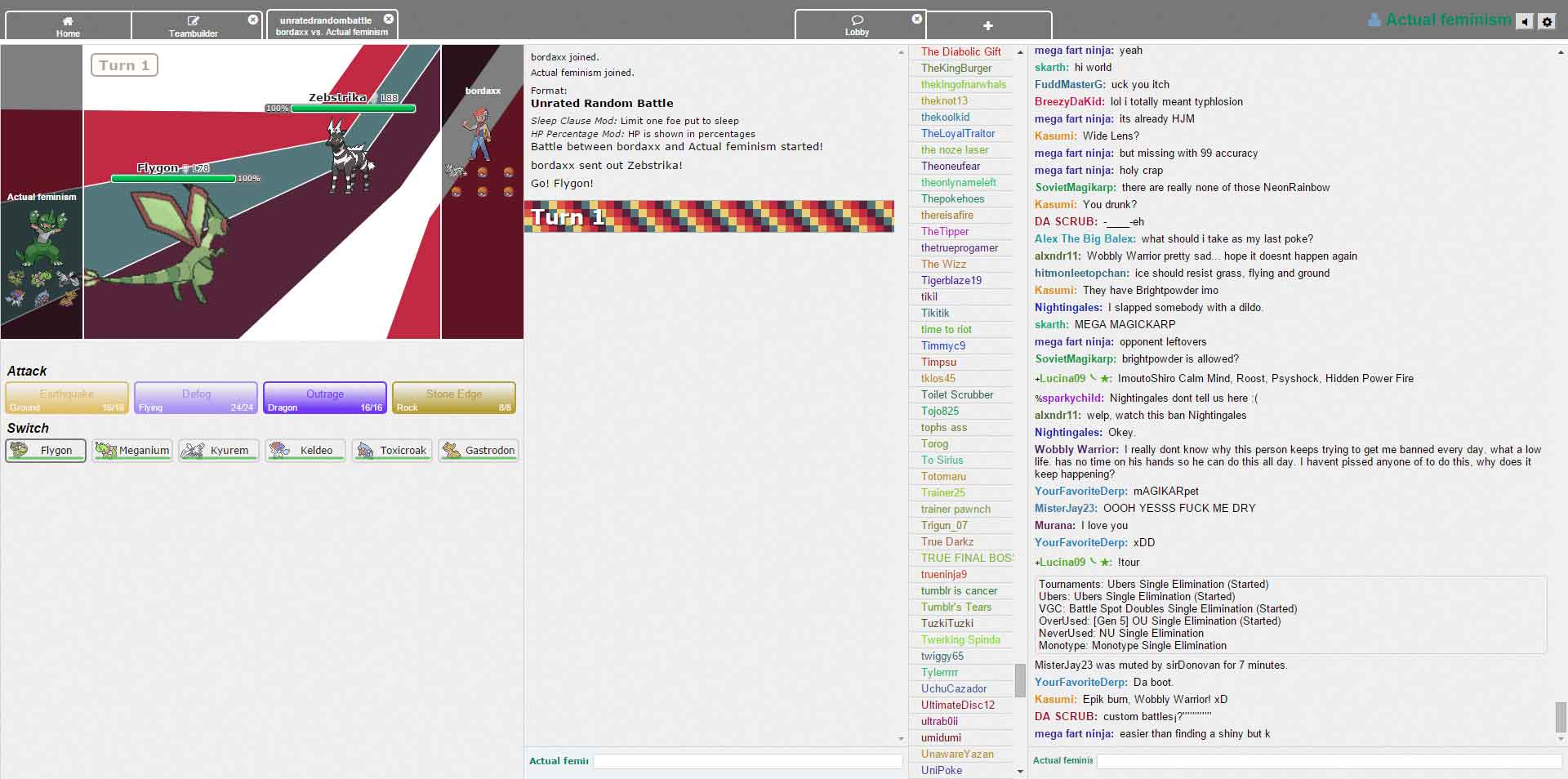Viewport: 1568px width, 779px height.
Task: Use the Stone Edge attack
Action: 454,398
